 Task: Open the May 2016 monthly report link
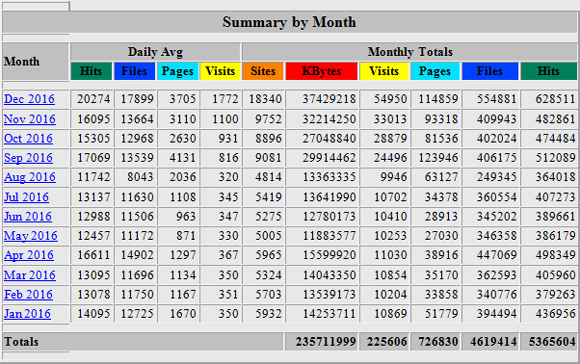(x=31, y=236)
